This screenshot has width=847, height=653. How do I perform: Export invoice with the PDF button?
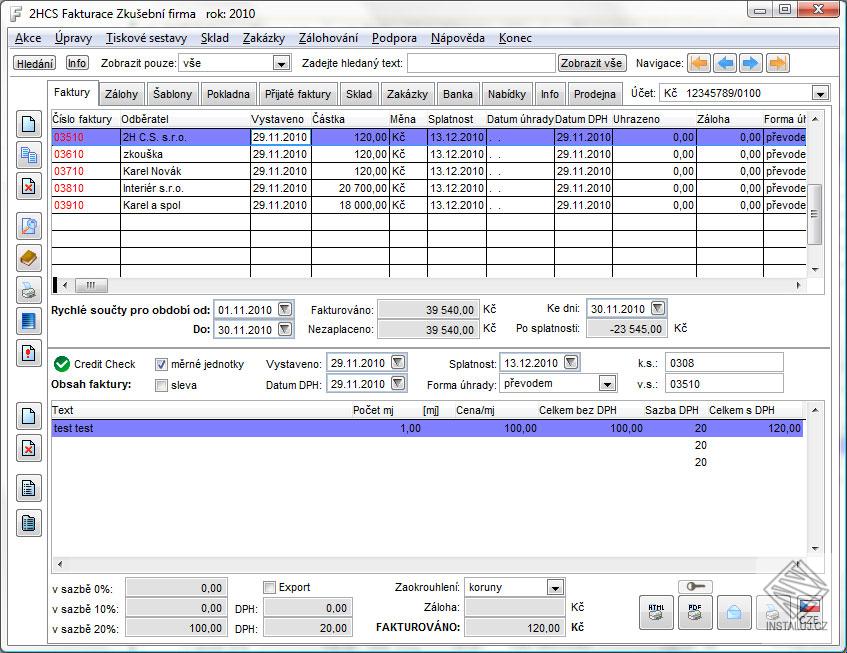694,612
